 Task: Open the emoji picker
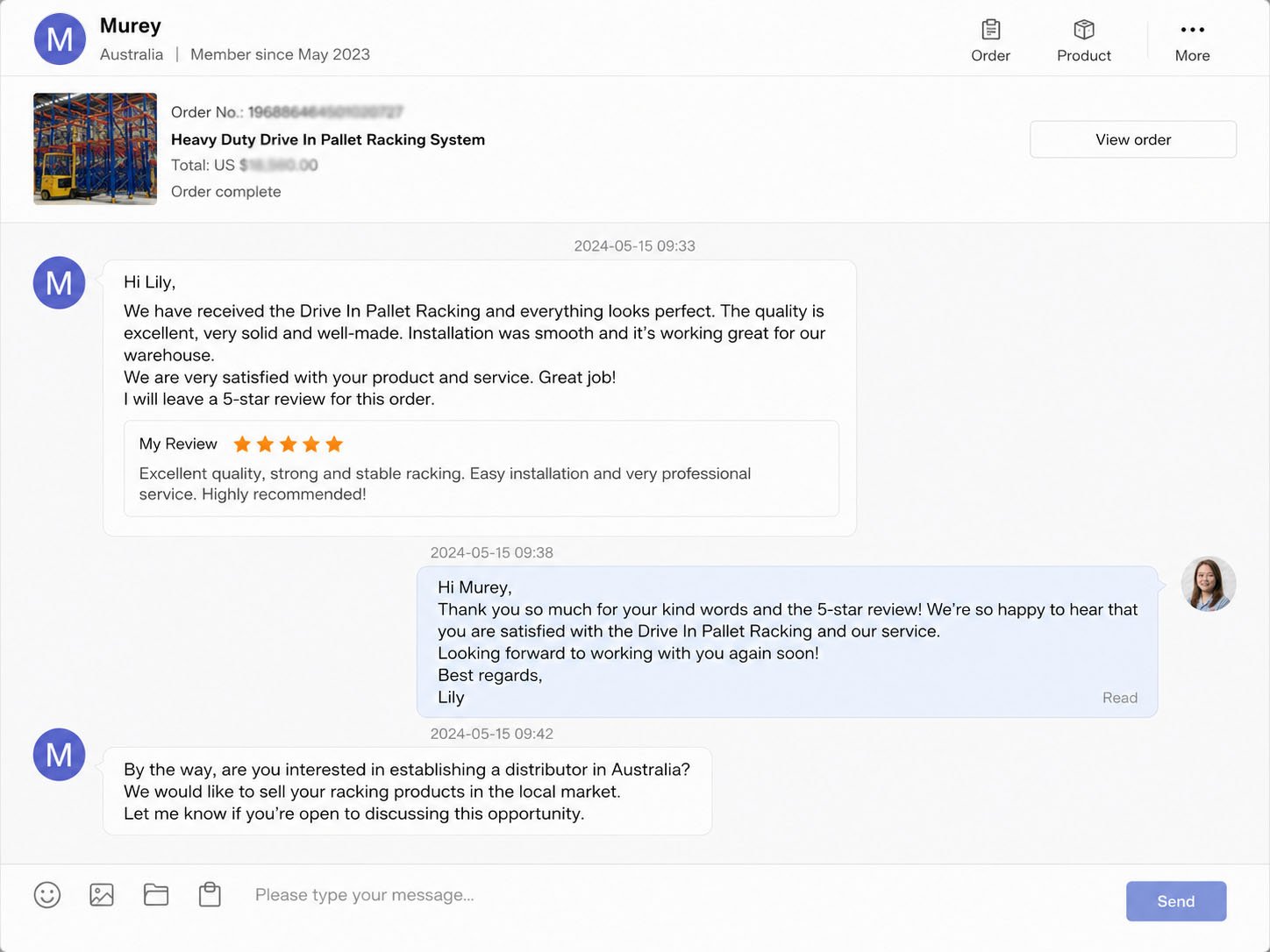coord(47,895)
